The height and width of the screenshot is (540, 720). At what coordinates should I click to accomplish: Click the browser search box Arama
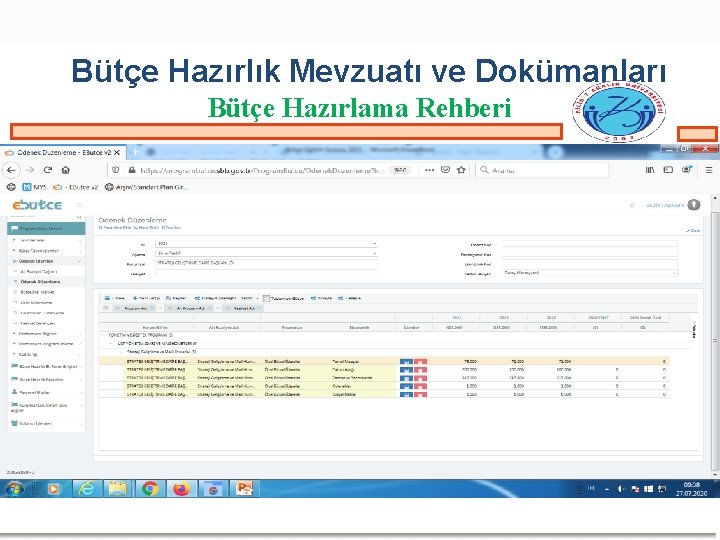tap(542, 170)
